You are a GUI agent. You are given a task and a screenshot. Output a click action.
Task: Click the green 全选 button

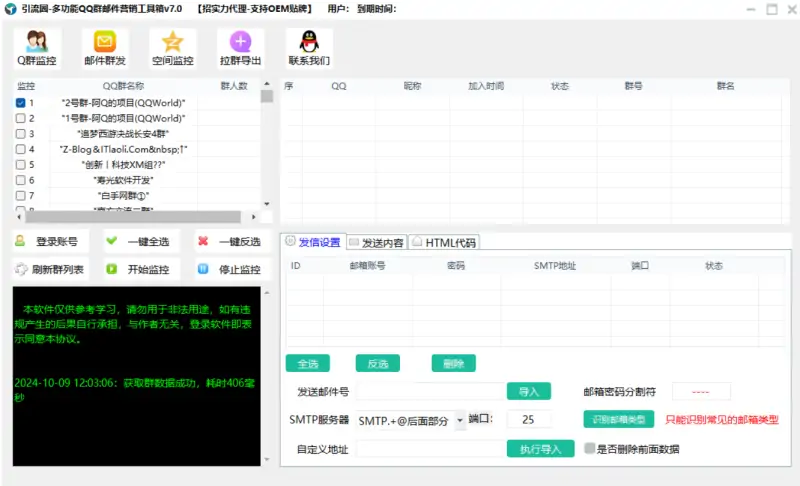click(x=308, y=364)
